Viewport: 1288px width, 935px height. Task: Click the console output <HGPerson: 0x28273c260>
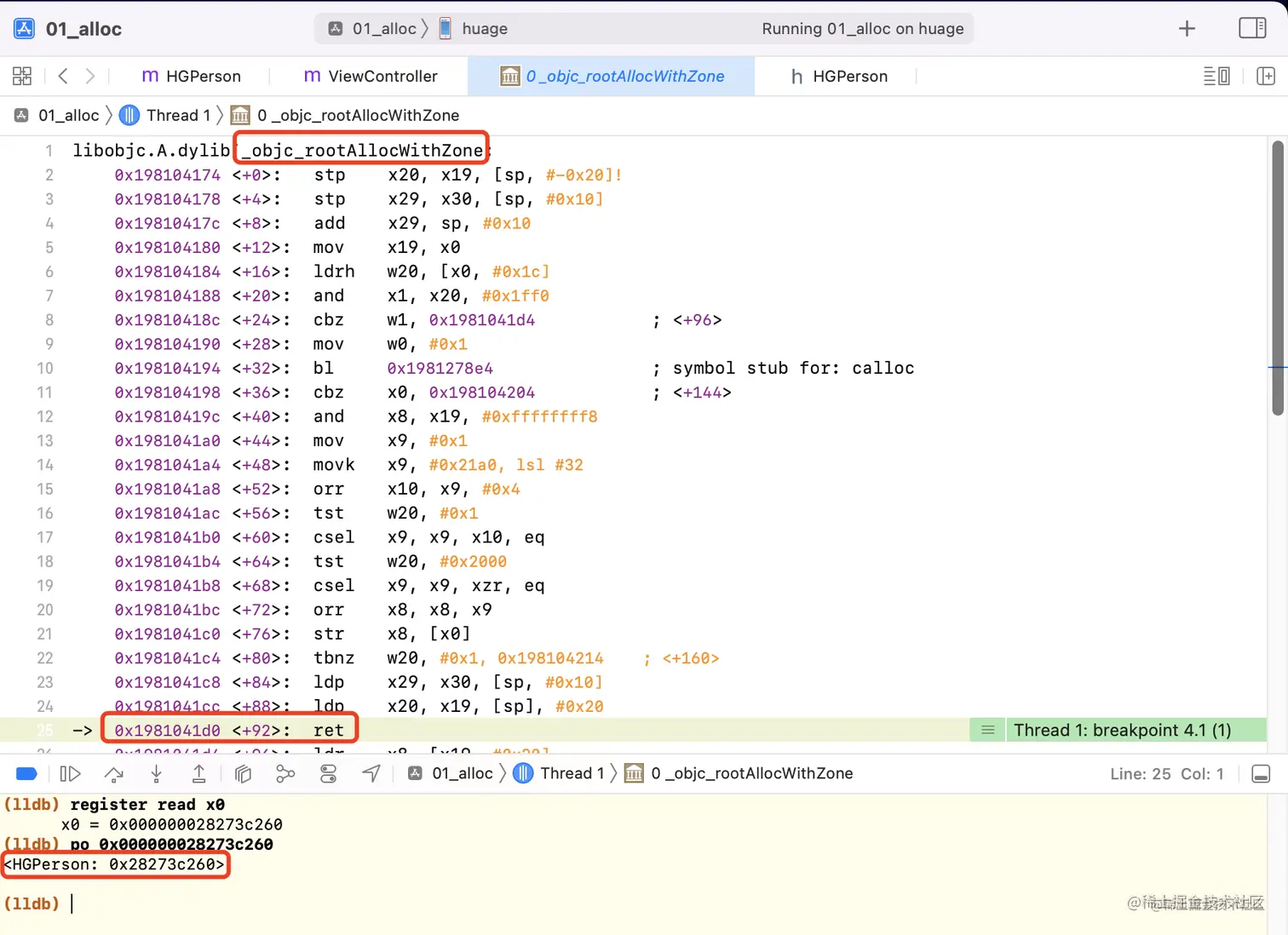coord(115,864)
